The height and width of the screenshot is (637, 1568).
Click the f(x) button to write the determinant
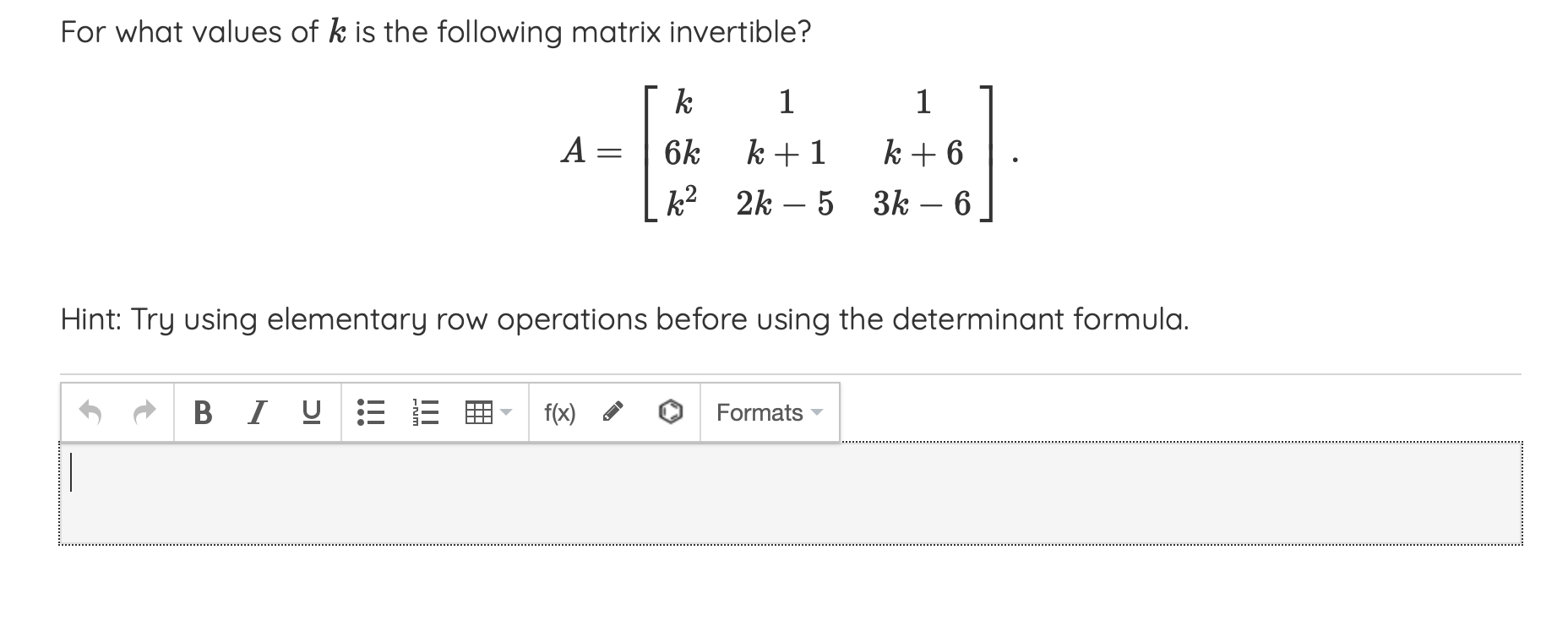(559, 412)
